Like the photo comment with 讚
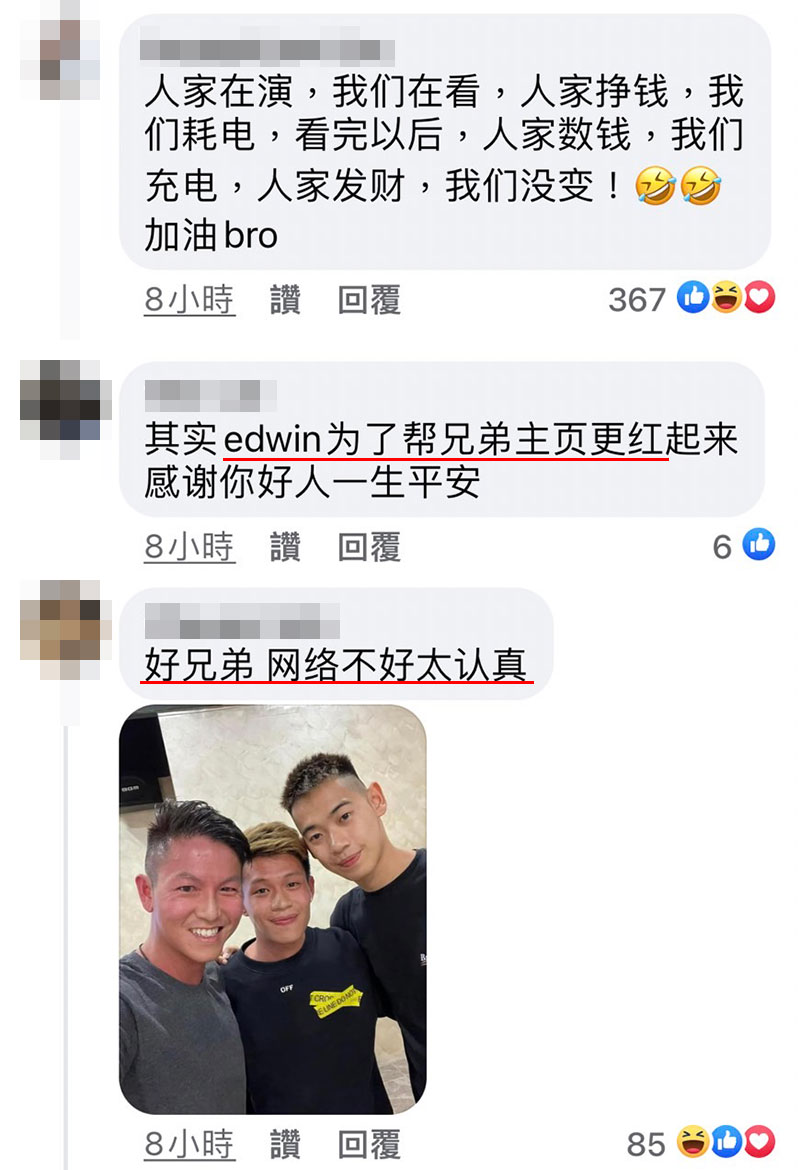The height and width of the screenshot is (1170, 800). click(285, 1144)
